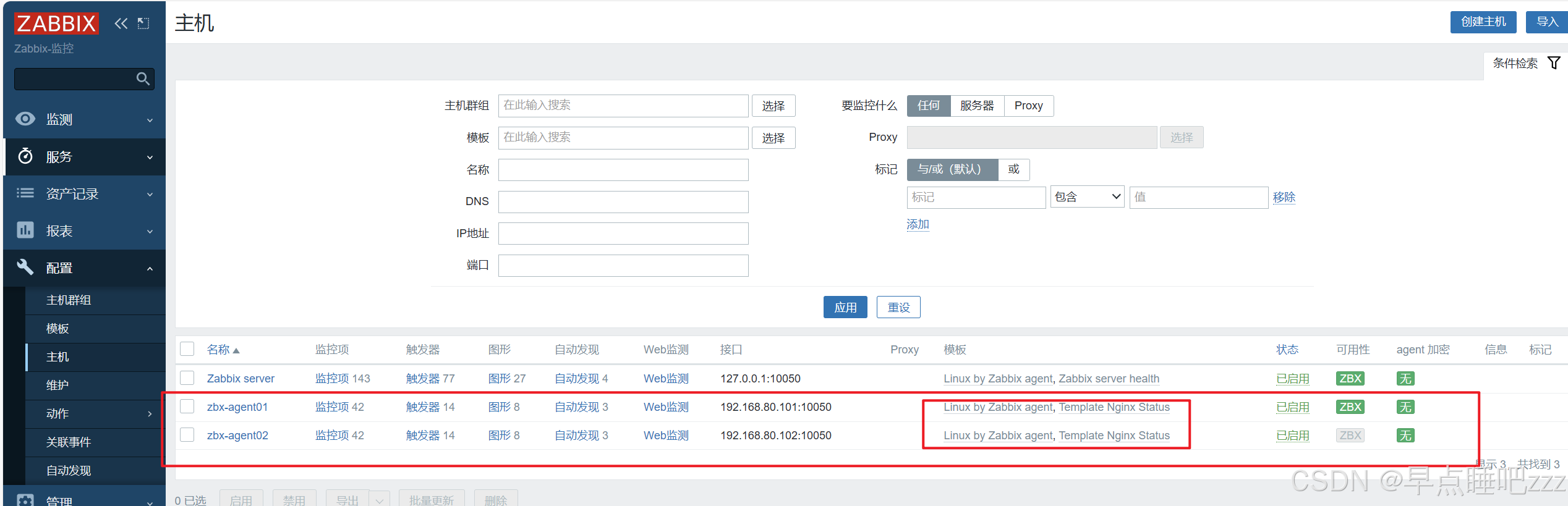1568x506 pixels.
Task: Click the 移除 tag link
Action: [x=1284, y=197]
